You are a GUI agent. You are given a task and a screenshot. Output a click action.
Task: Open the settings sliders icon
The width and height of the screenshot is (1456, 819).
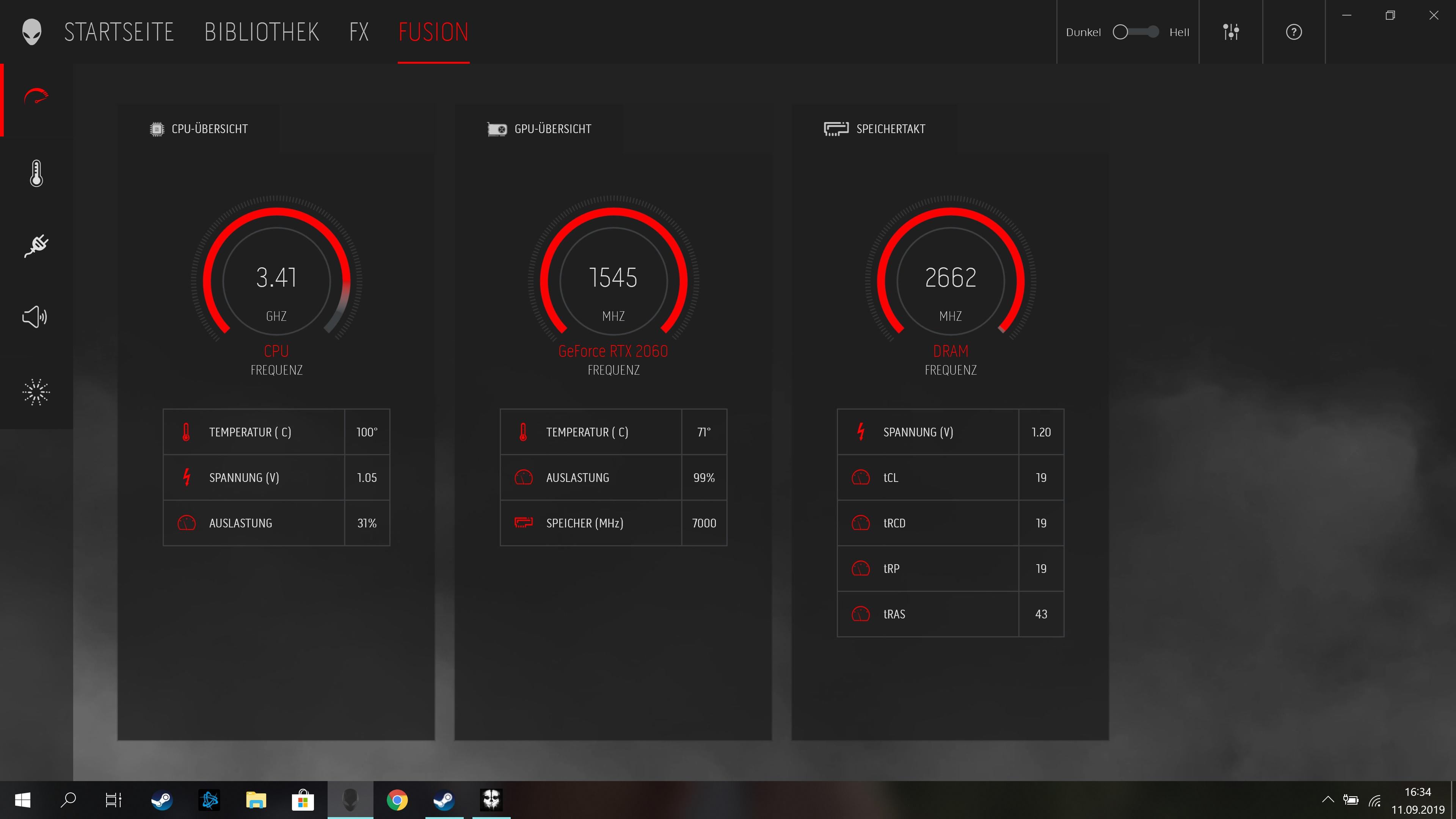(x=1230, y=32)
